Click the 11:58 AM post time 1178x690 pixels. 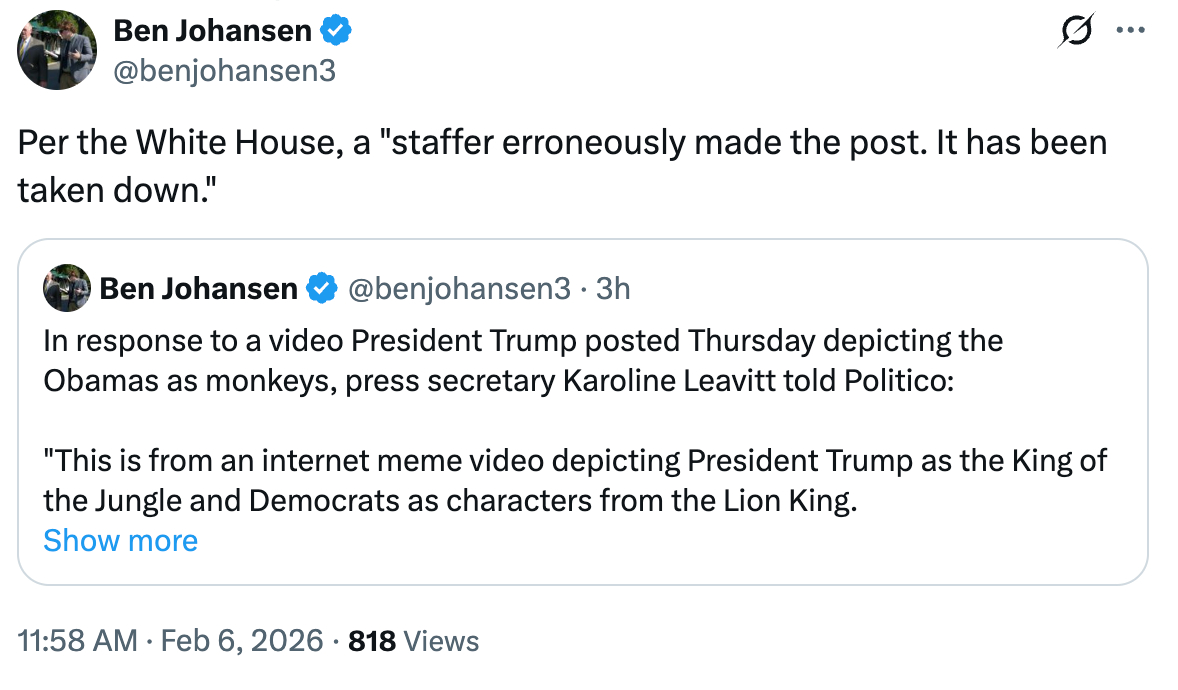(x=77, y=641)
